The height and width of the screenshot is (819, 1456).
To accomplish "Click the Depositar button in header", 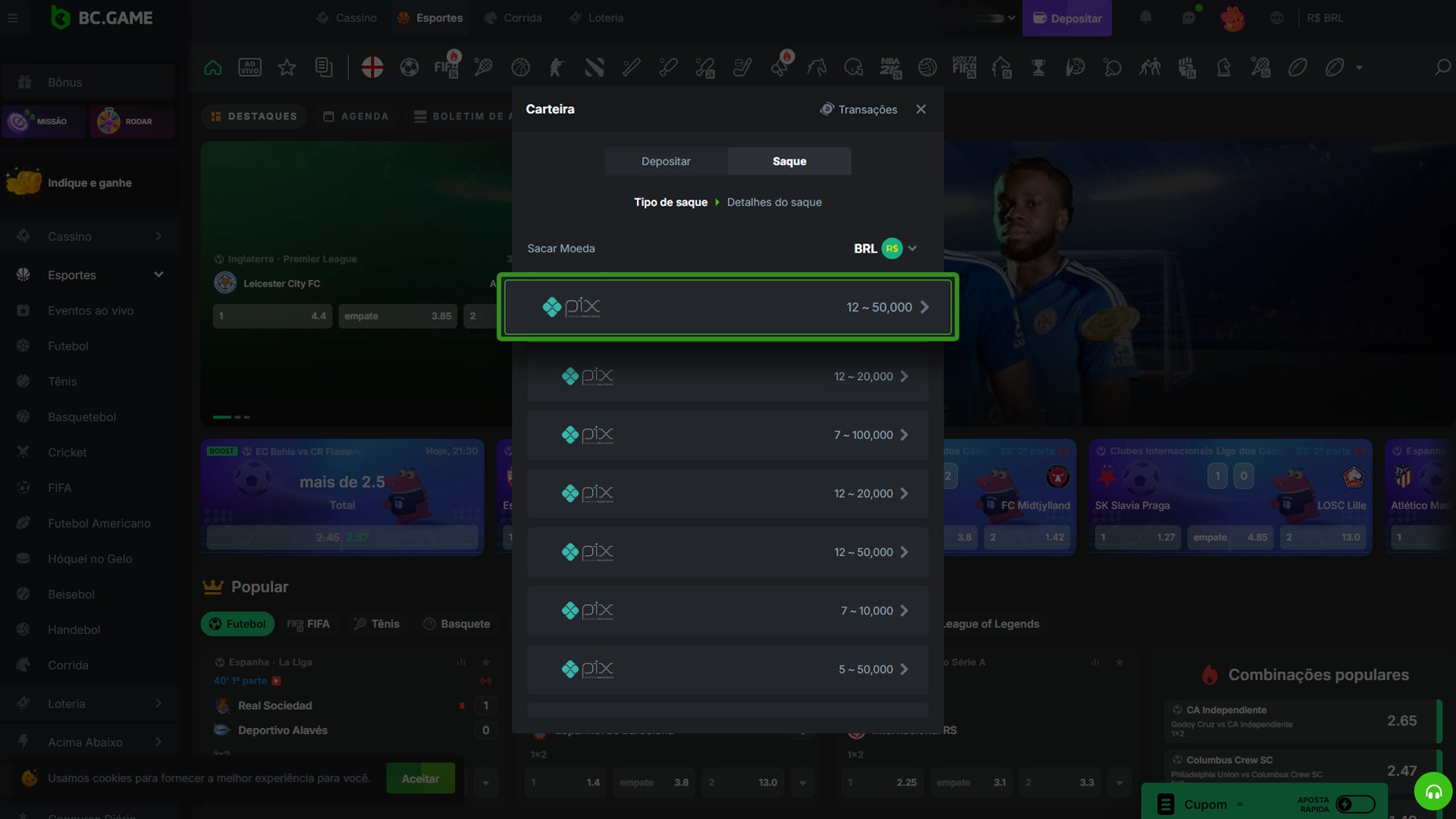I will 1067,17.
